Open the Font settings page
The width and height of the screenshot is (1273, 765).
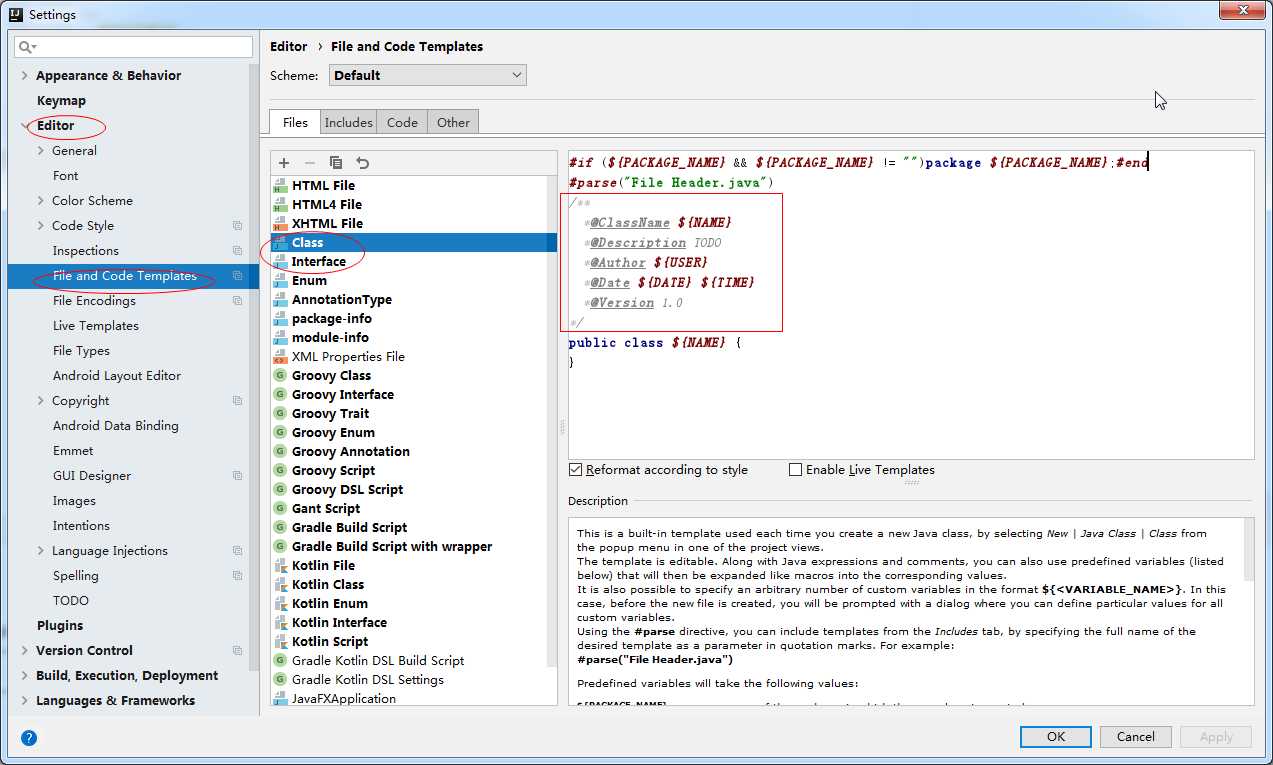click(66, 175)
